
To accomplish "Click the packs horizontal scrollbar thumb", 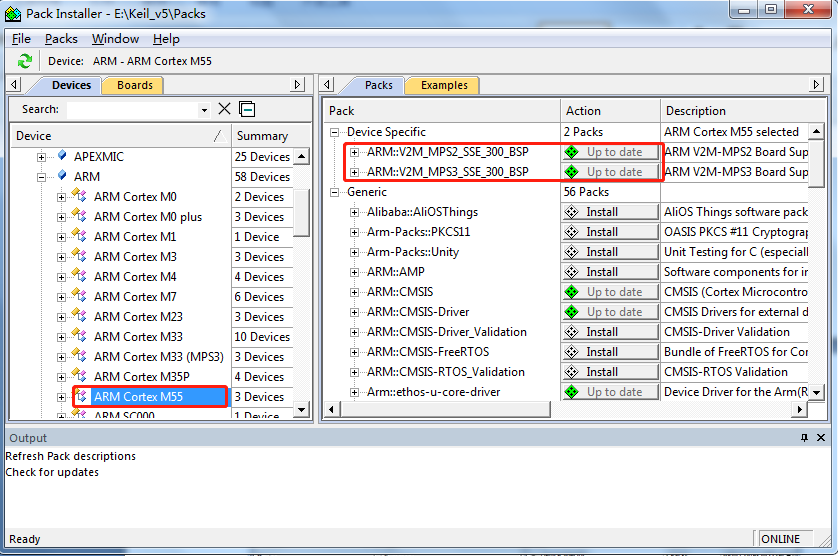I will [445, 410].
